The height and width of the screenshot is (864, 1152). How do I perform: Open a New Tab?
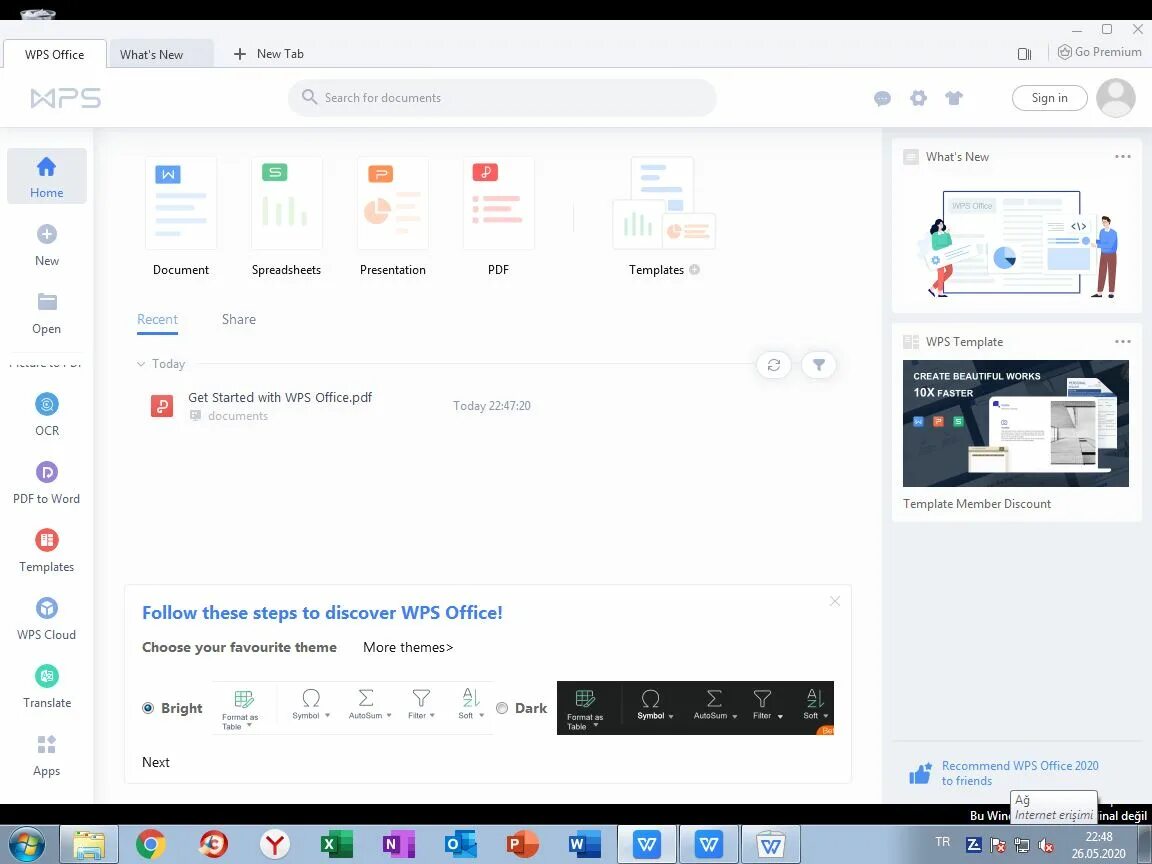(268, 54)
